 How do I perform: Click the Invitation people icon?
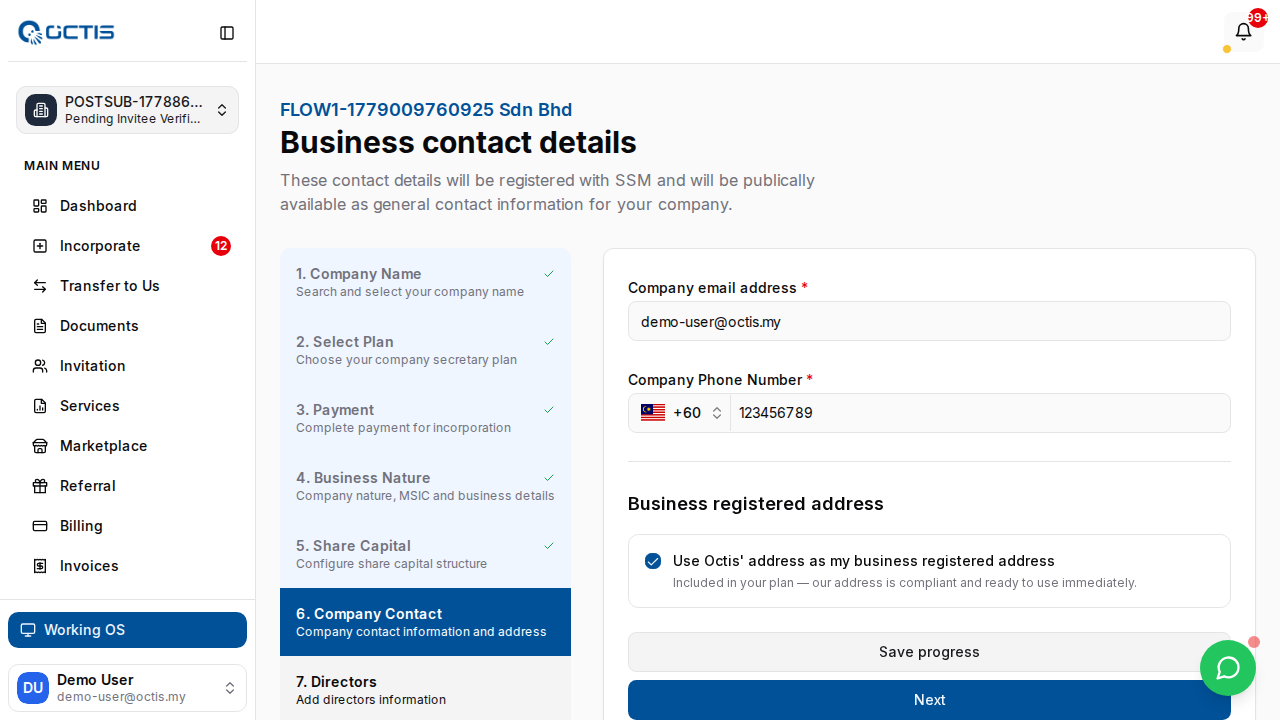pyautogui.click(x=40, y=366)
